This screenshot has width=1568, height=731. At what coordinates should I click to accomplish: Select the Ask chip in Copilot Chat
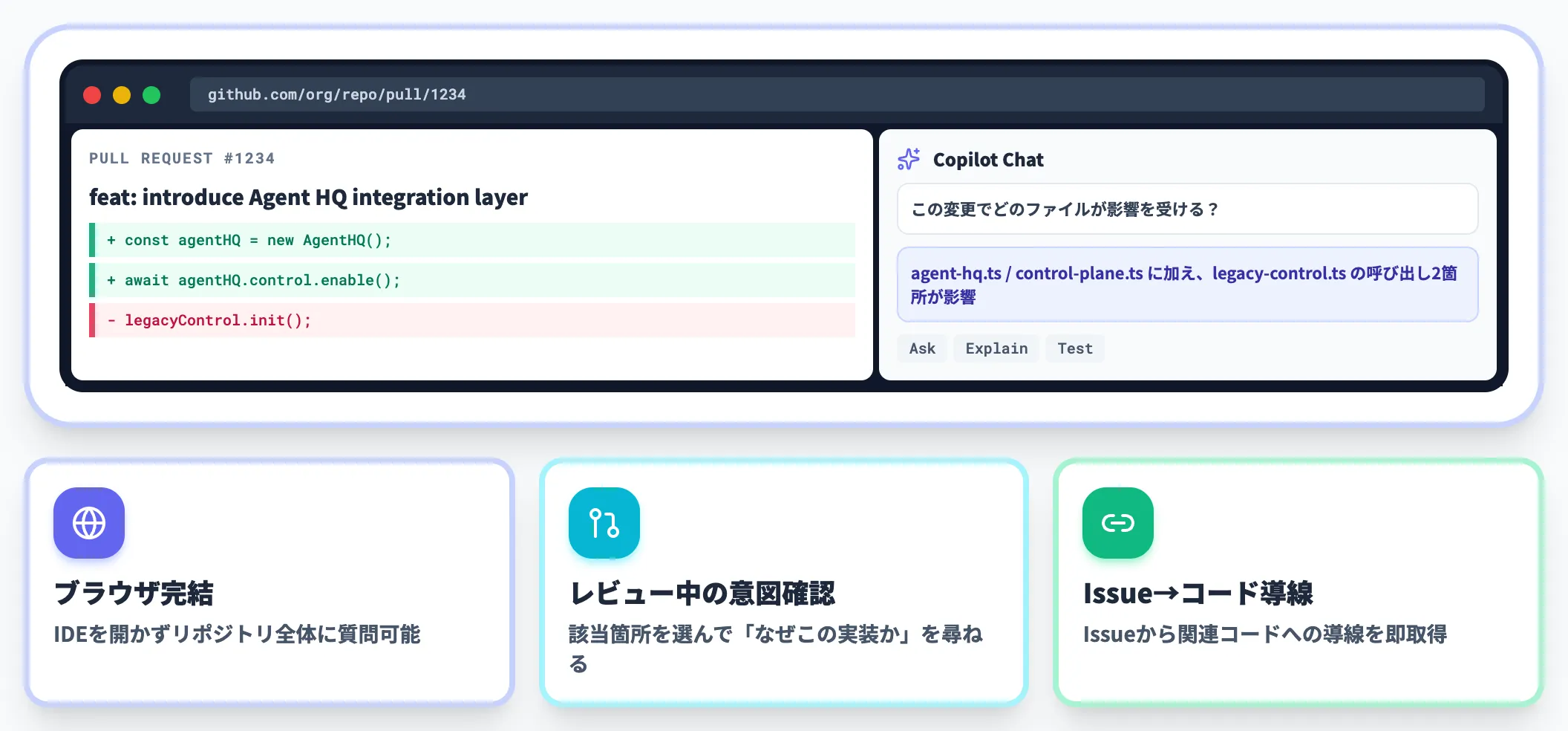922,348
